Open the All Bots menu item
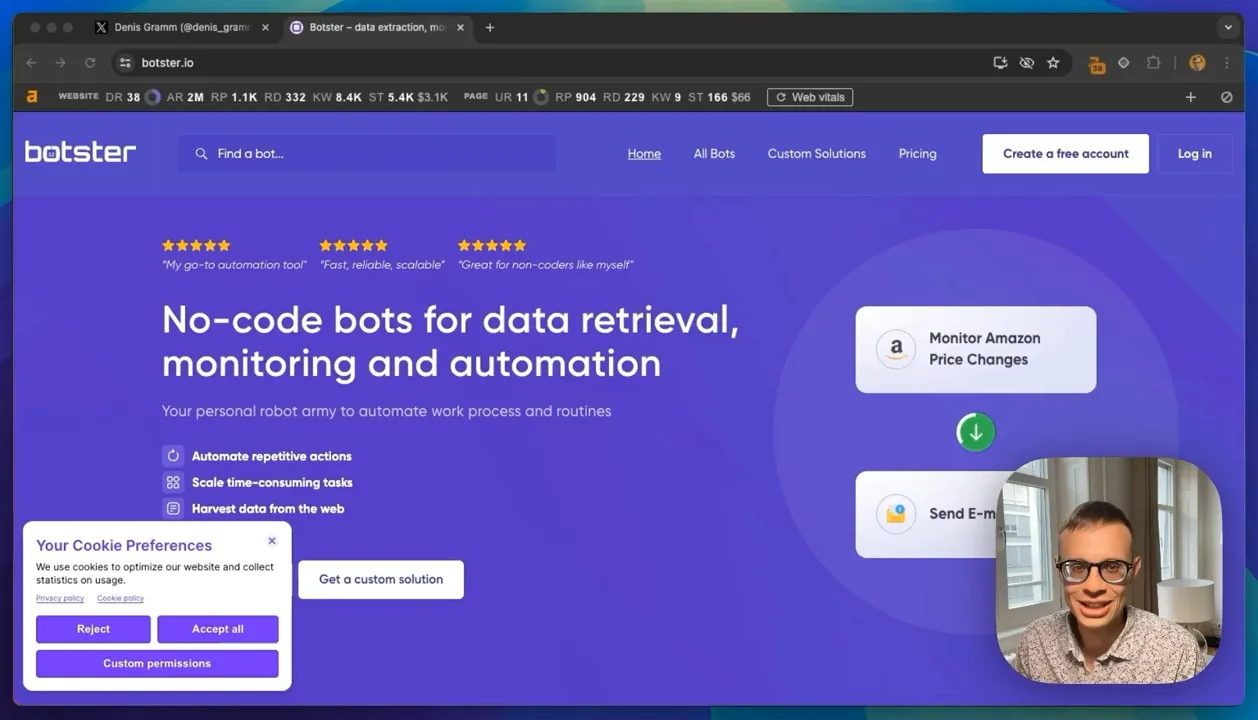This screenshot has height=720, width=1258. point(714,154)
